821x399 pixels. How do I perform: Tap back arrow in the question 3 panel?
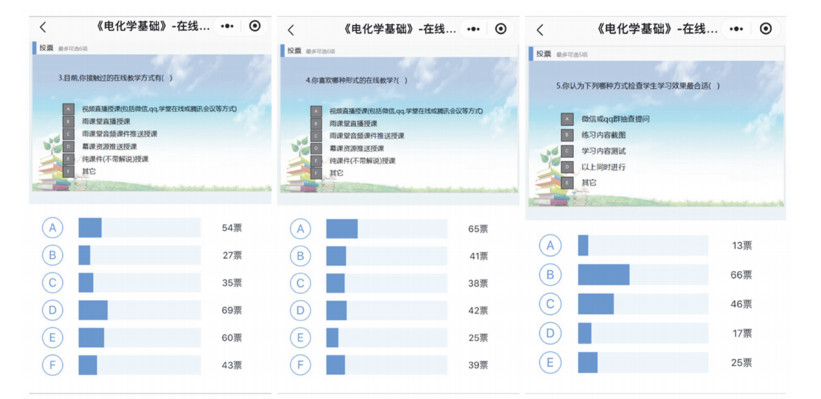click(x=43, y=27)
